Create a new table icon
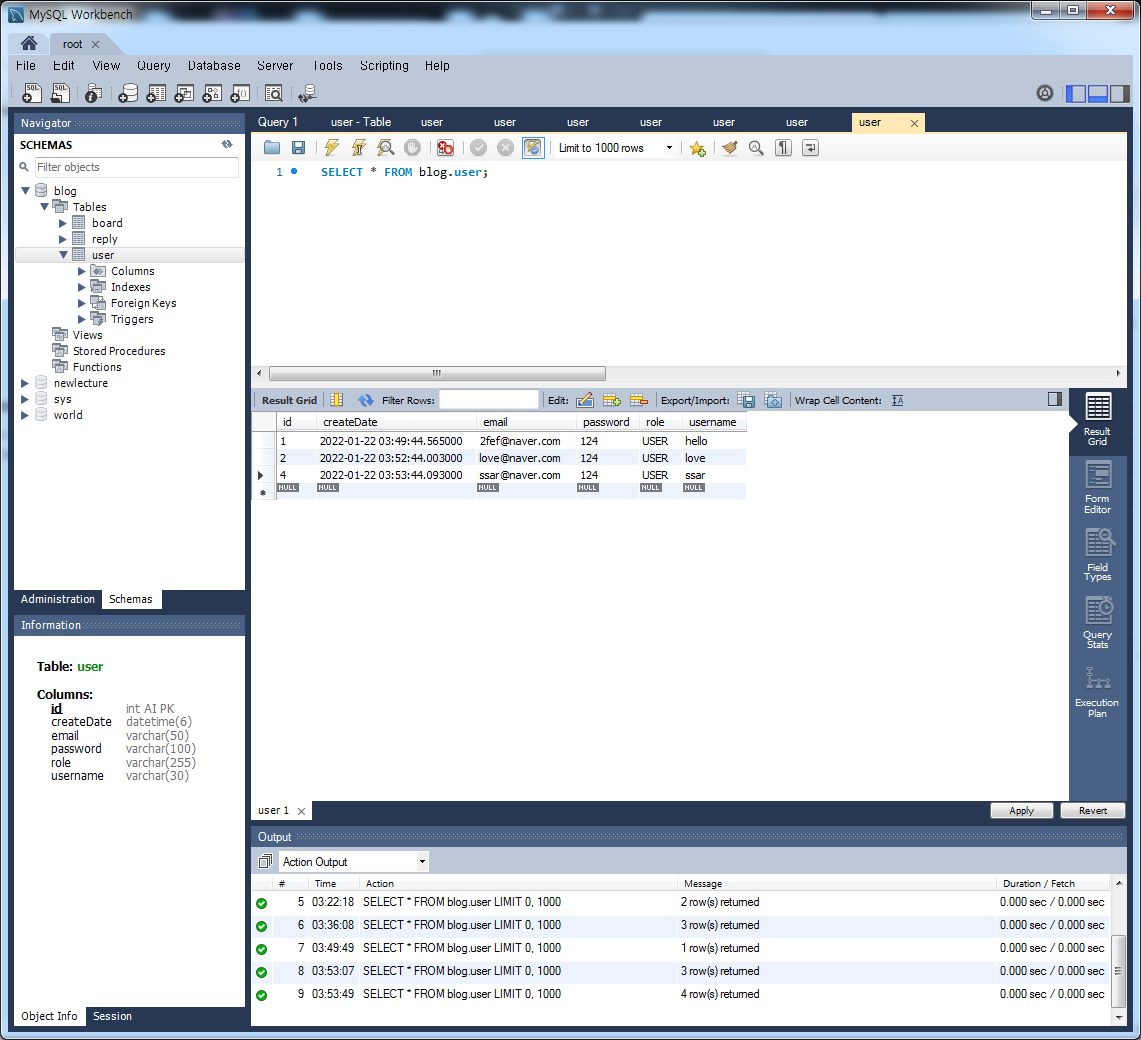 tap(156, 92)
